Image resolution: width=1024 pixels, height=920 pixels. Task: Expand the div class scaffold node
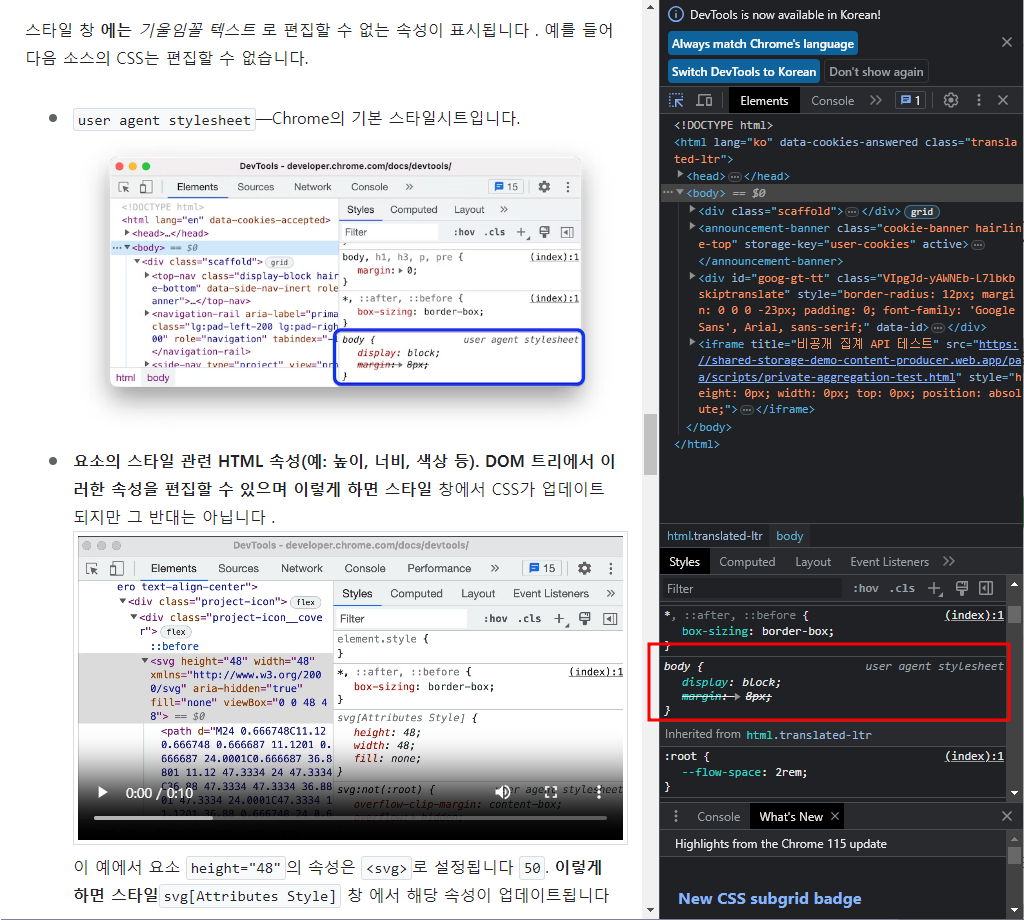(x=692, y=210)
